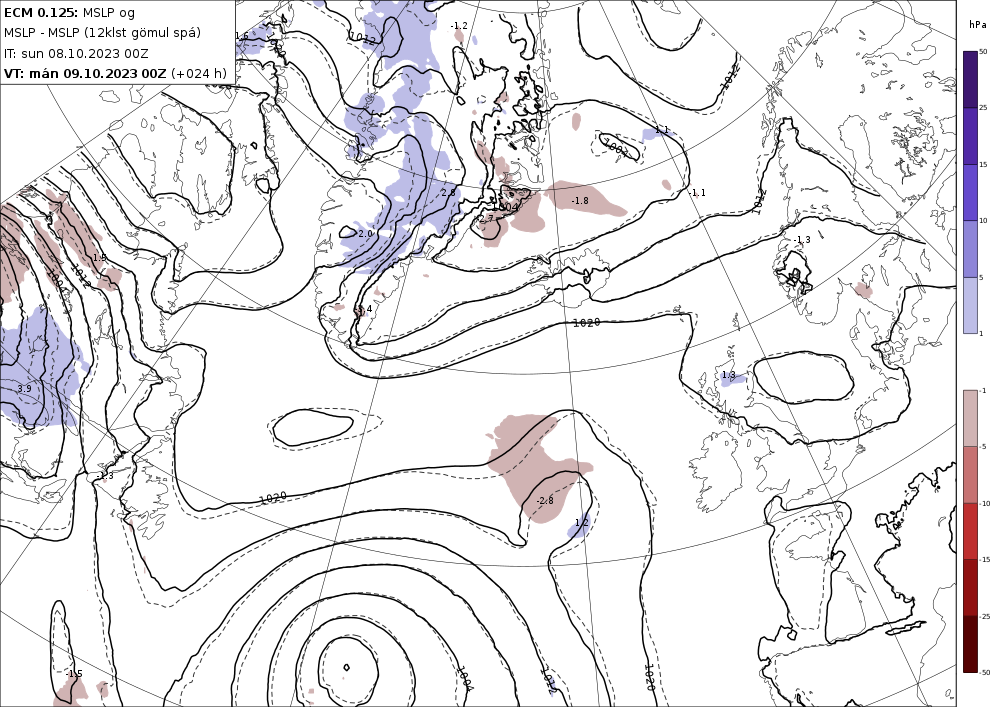Click the '1.6' value at upper left

pos(242,36)
